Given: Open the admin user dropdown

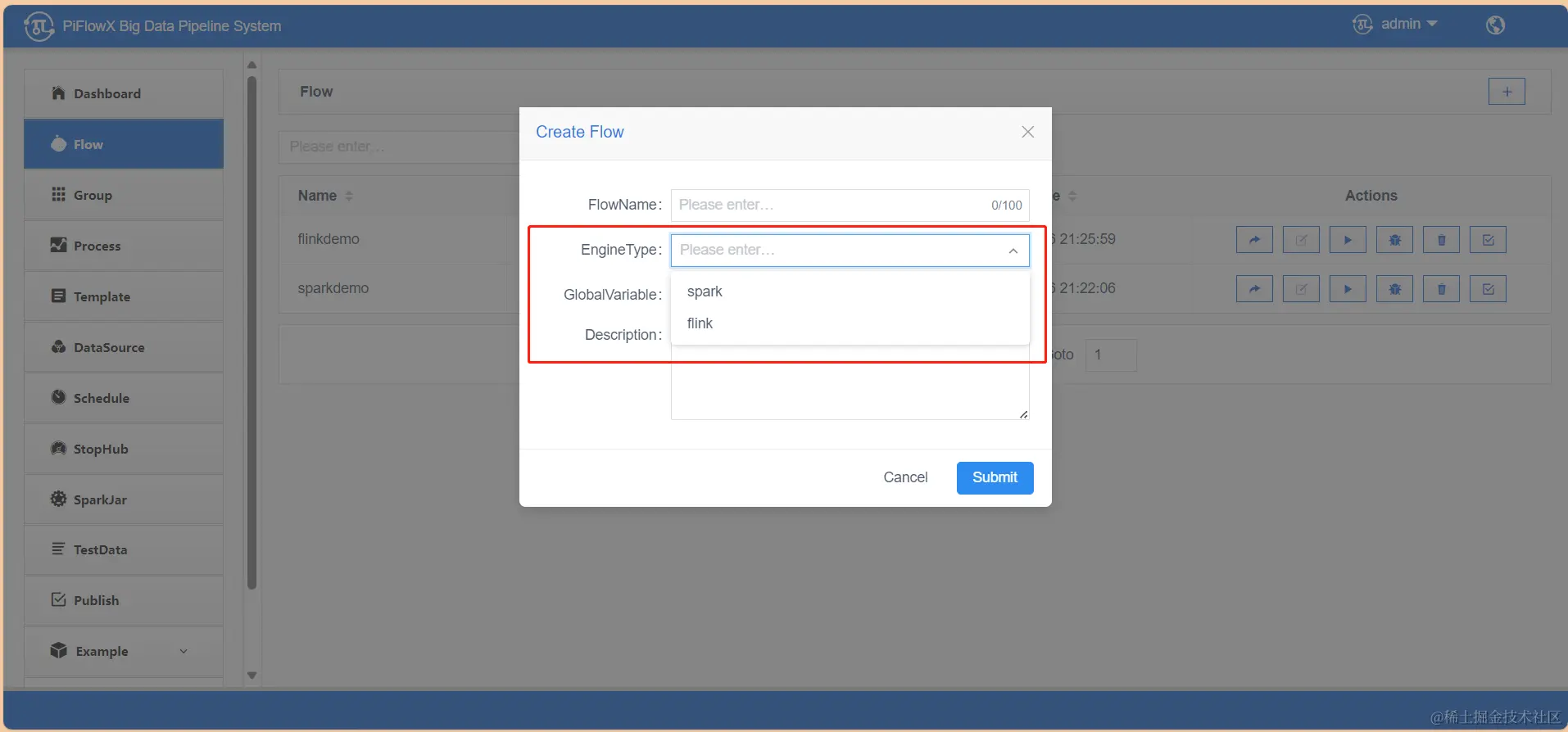Looking at the screenshot, I should point(1395,24).
